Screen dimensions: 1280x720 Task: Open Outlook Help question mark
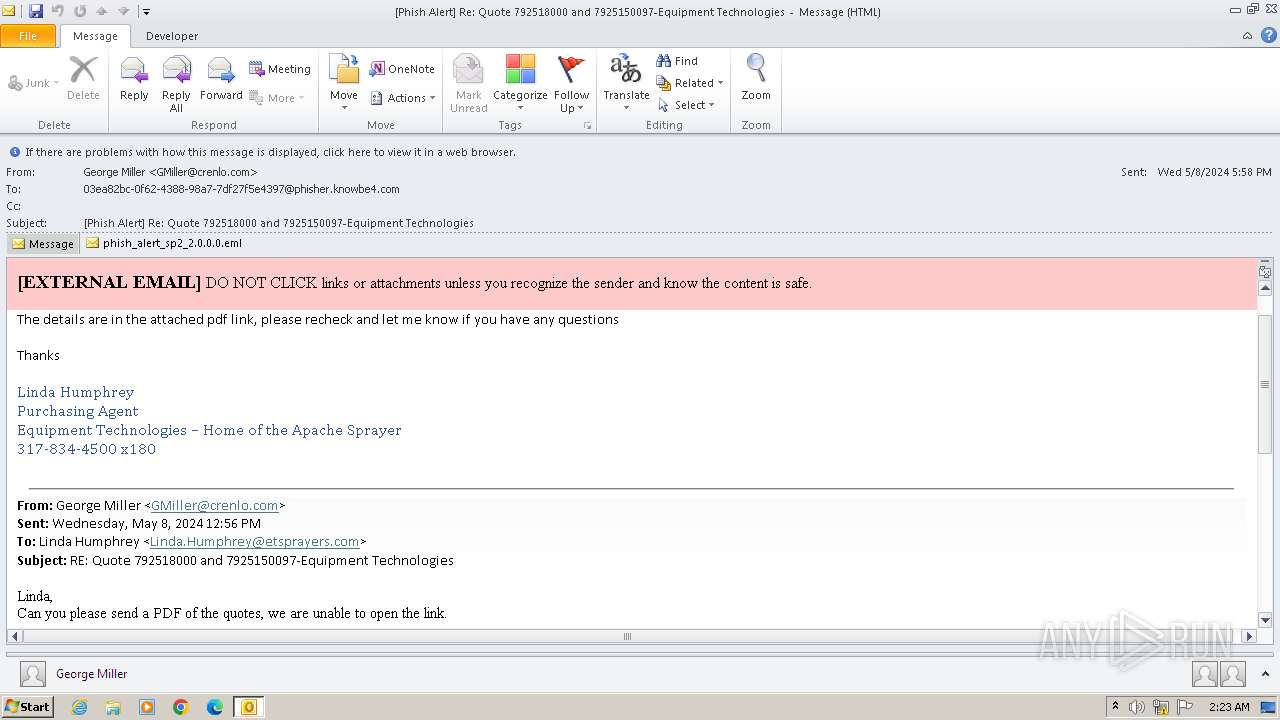(x=1267, y=36)
